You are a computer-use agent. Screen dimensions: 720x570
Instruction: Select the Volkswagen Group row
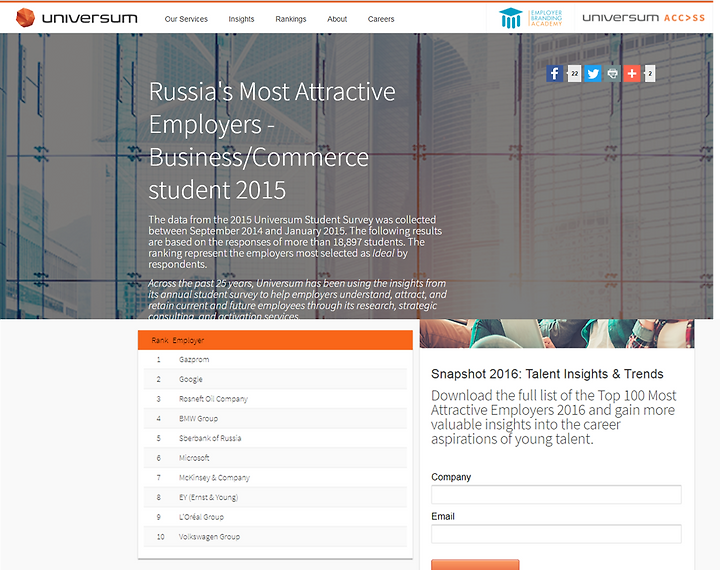pyautogui.click(x=275, y=537)
